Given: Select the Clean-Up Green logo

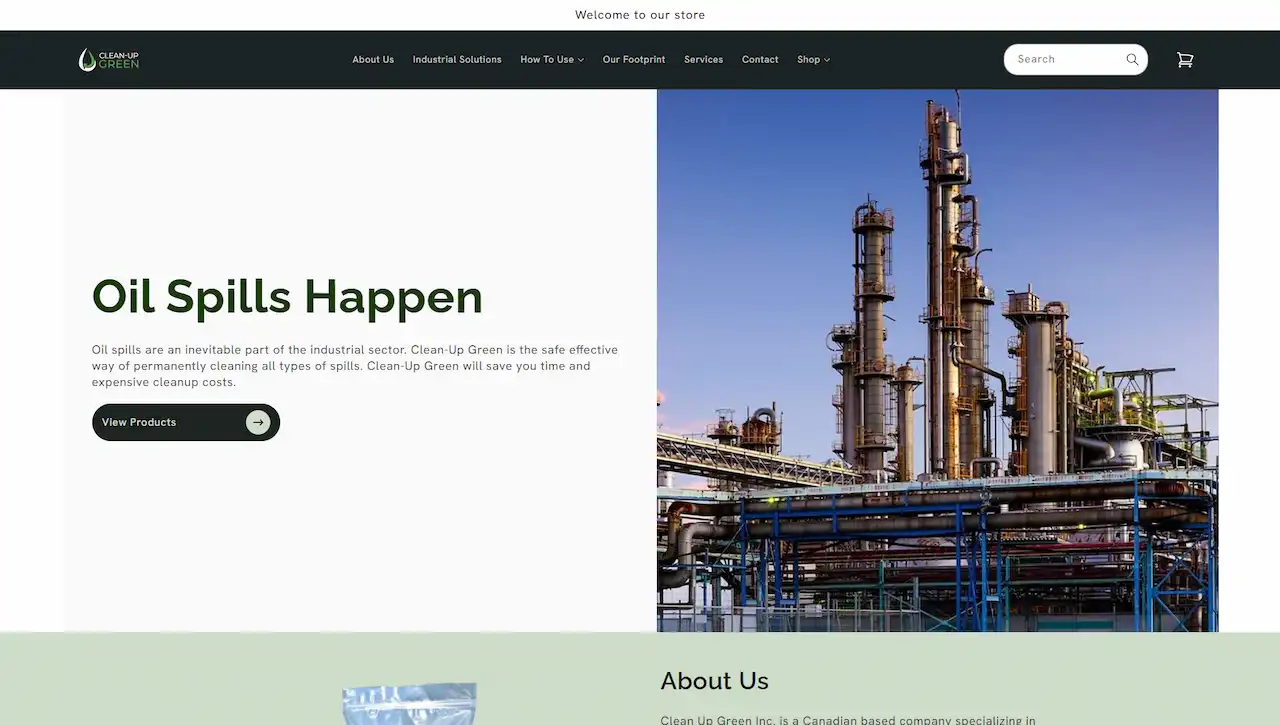Looking at the screenshot, I should click(x=108, y=59).
